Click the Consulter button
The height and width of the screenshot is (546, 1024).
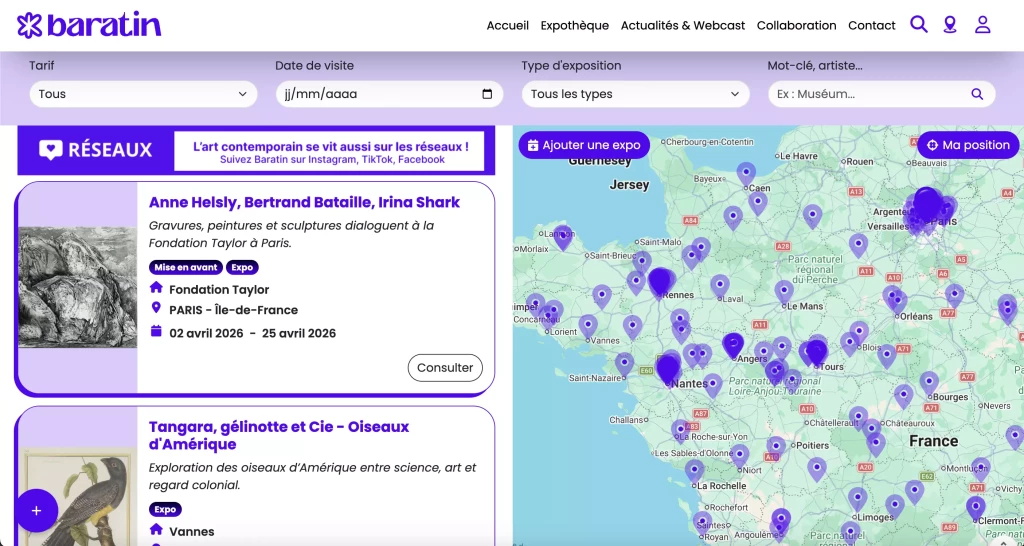coord(445,368)
